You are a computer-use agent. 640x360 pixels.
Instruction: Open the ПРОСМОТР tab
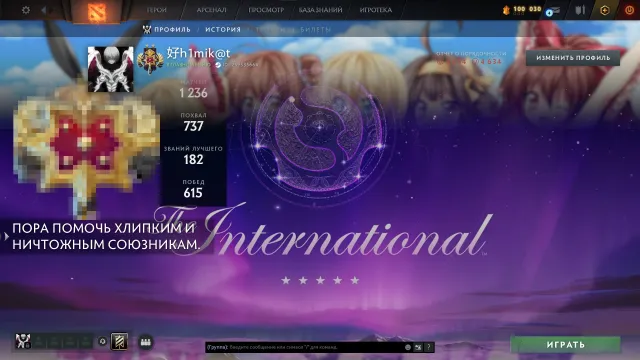coord(266,10)
